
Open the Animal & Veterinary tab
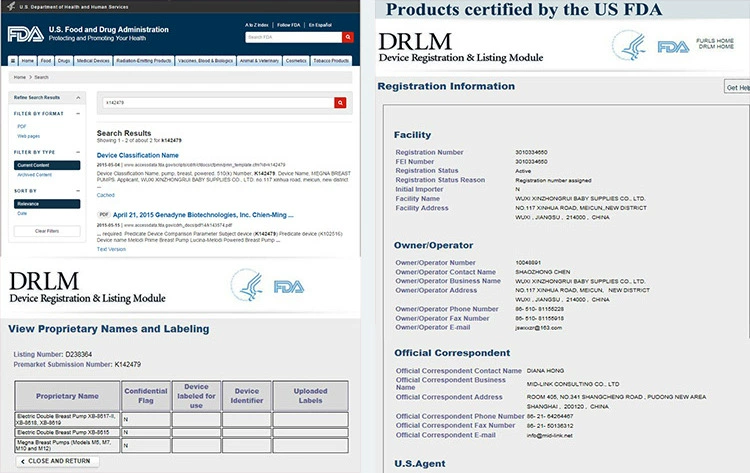(x=259, y=61)
